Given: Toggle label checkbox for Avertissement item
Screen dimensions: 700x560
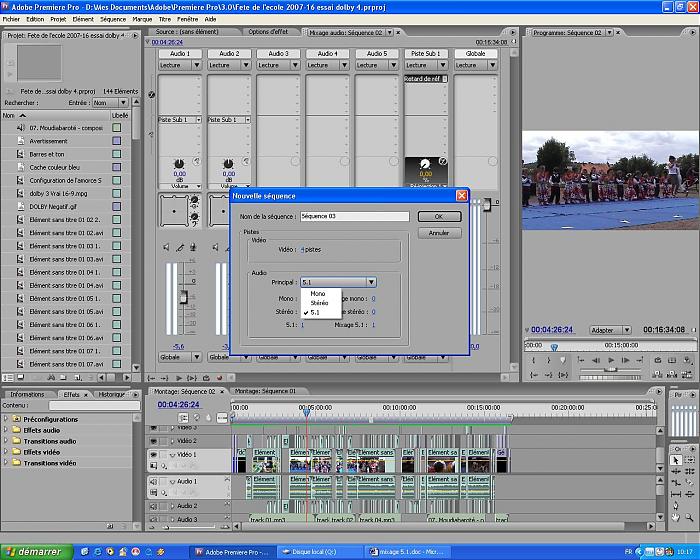Looking at the screenshot, I should pyautogui.click(x=117, y=141).
